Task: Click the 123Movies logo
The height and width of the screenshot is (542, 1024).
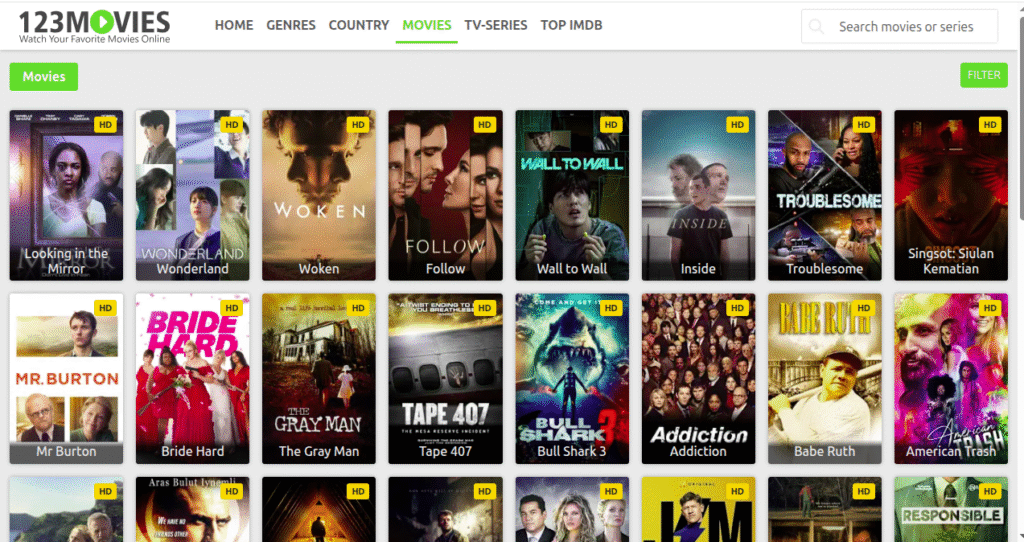Action: coord(95,27)
